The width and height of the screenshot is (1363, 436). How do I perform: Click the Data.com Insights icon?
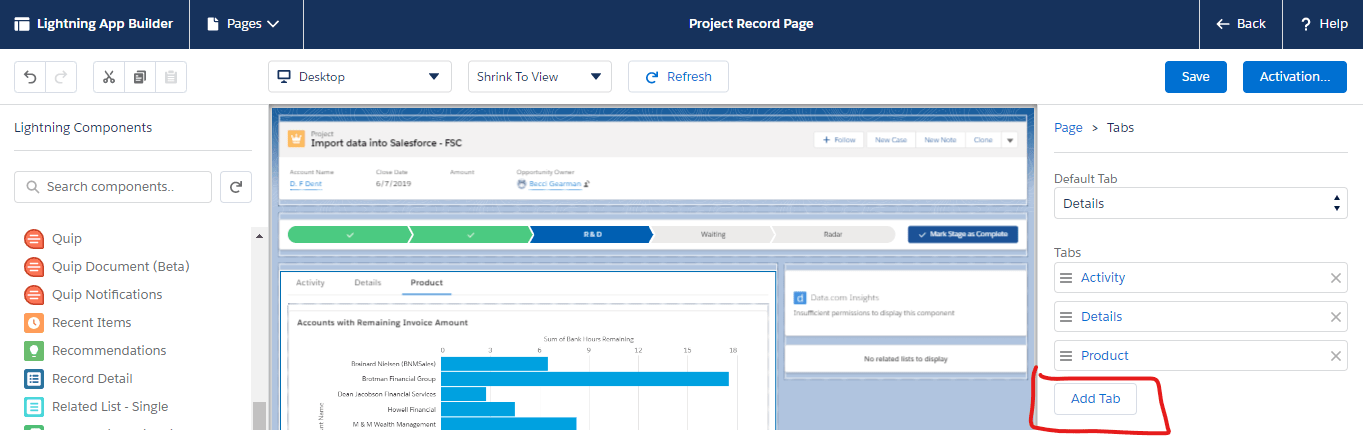tap(800, 297)
